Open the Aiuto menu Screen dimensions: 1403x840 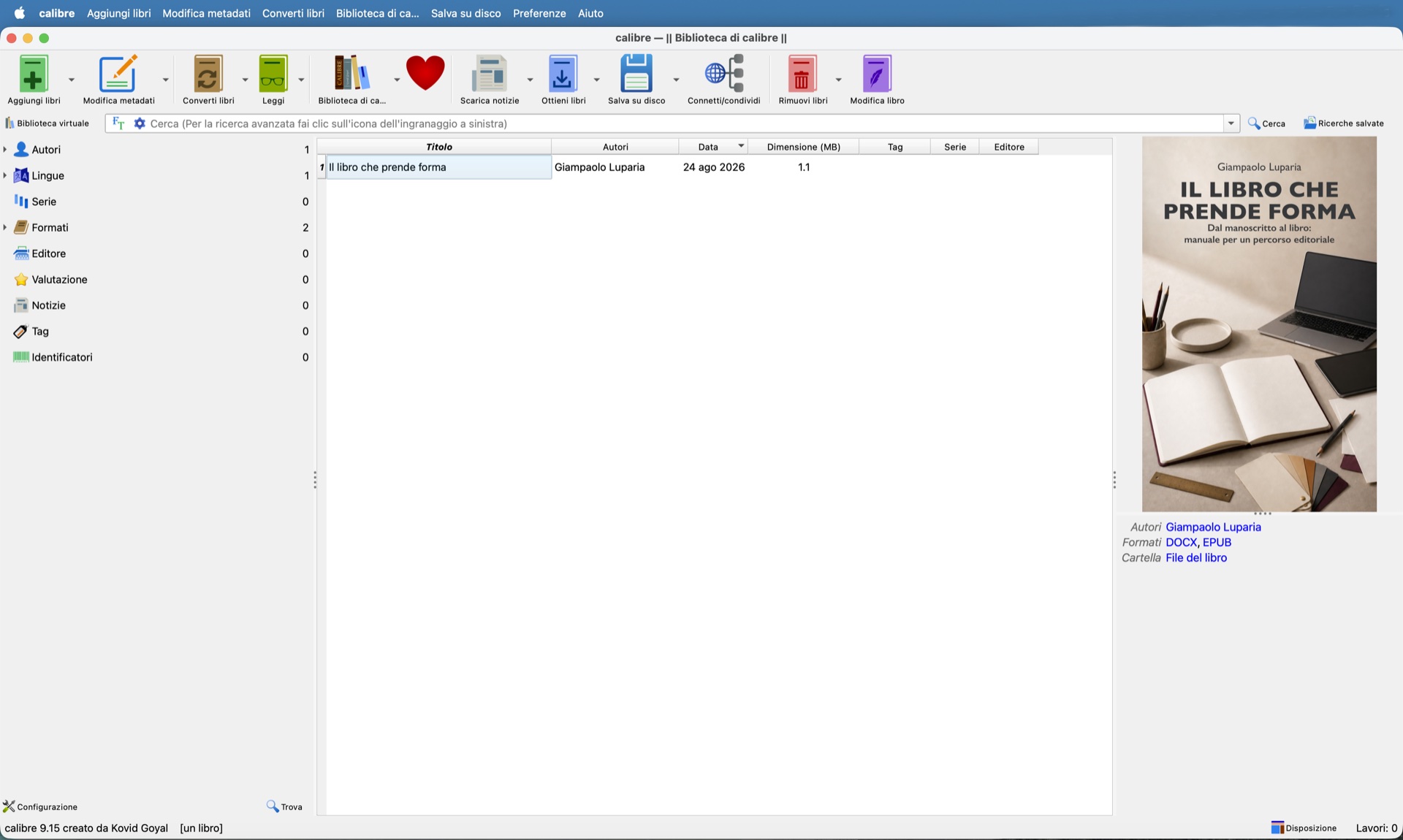(x=590, y=13)
